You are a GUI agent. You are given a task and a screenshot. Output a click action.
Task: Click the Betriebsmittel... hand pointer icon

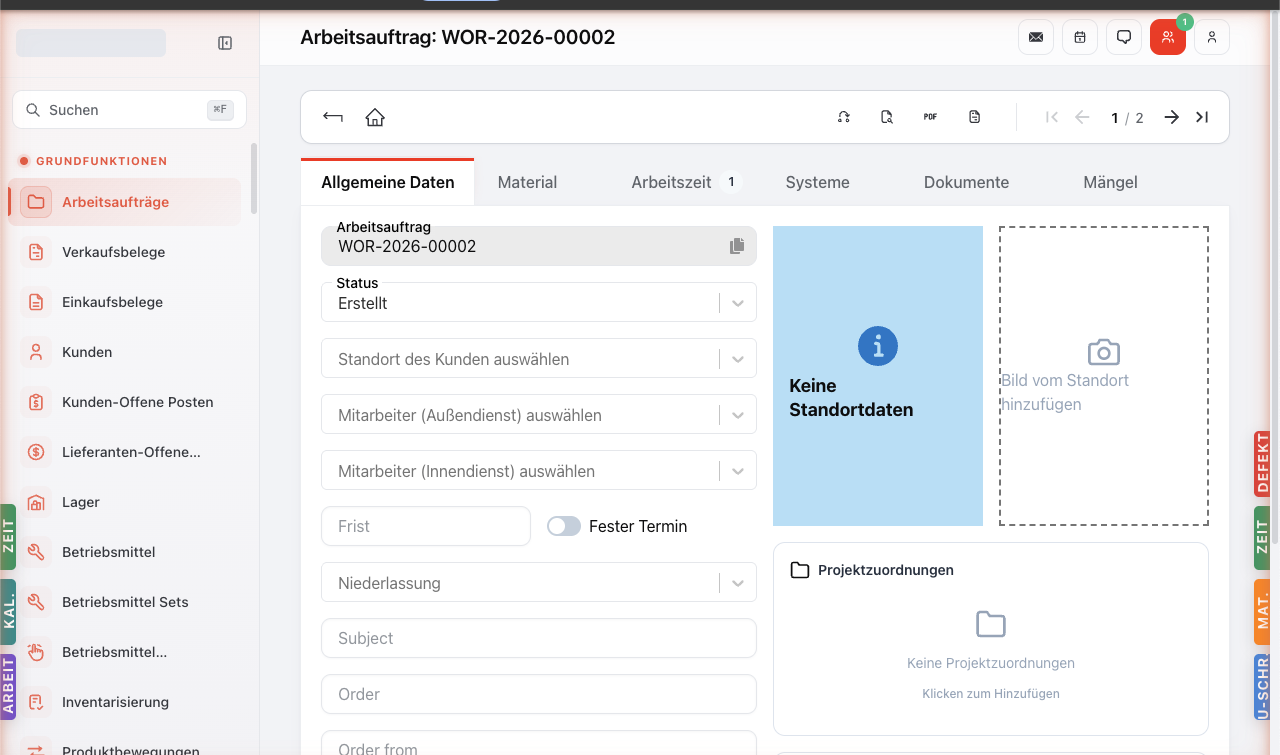(x=36, y=652)
